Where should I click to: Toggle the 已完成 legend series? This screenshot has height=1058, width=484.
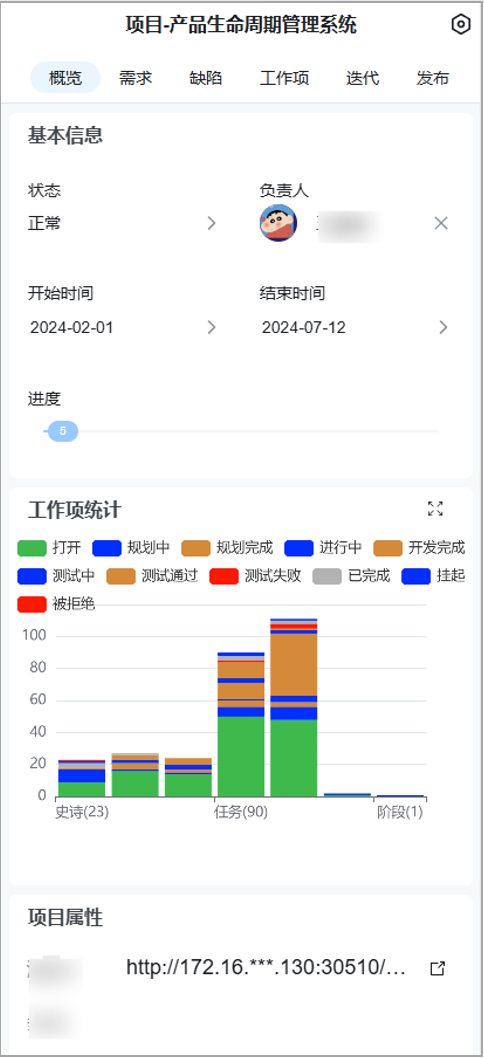tap(351, 576)
